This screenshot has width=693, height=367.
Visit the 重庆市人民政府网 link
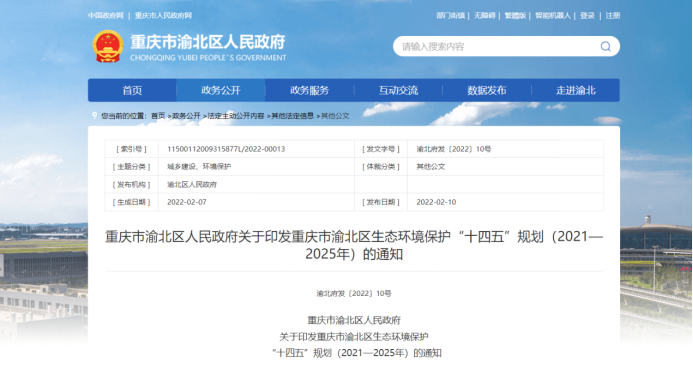163,15
